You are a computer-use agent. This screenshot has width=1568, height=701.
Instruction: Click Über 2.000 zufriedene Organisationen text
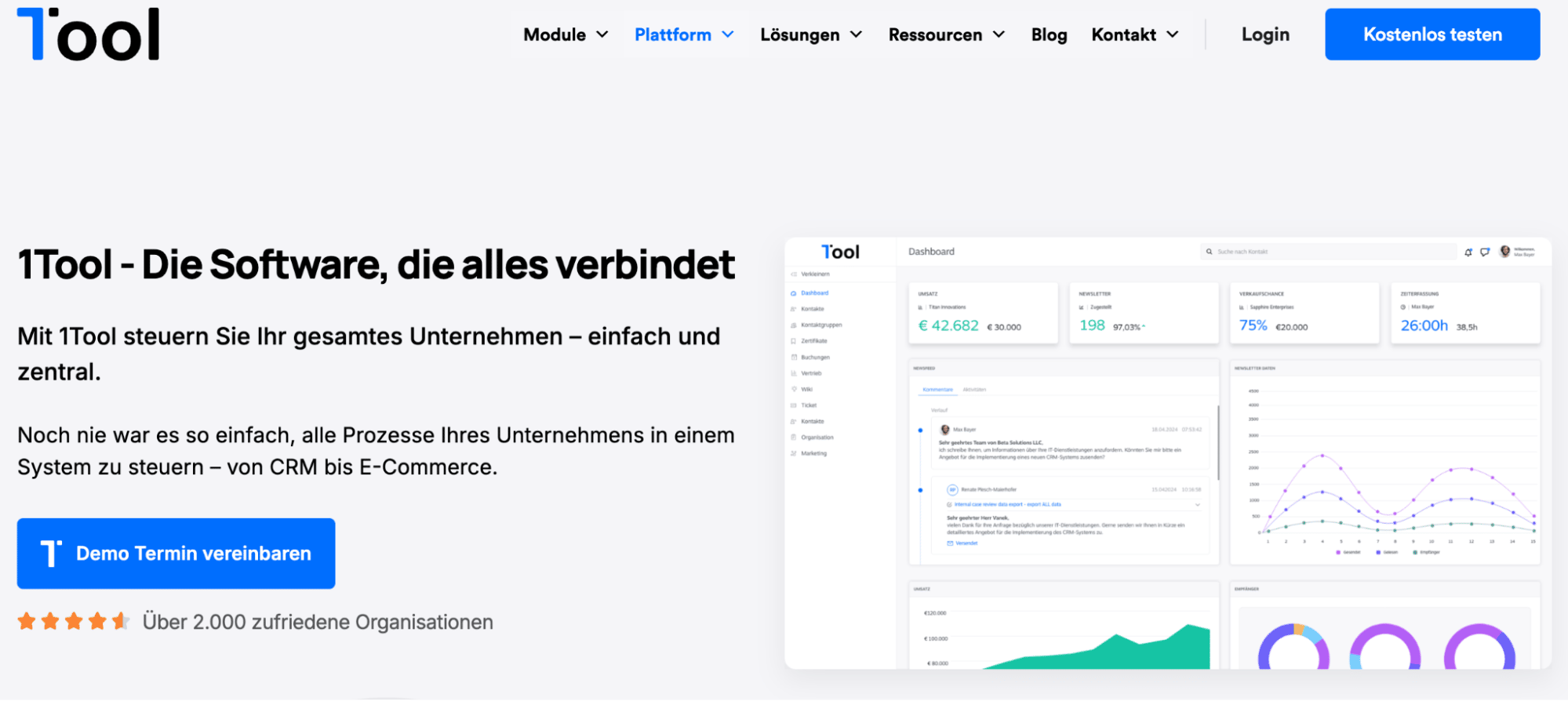point(318,623)
